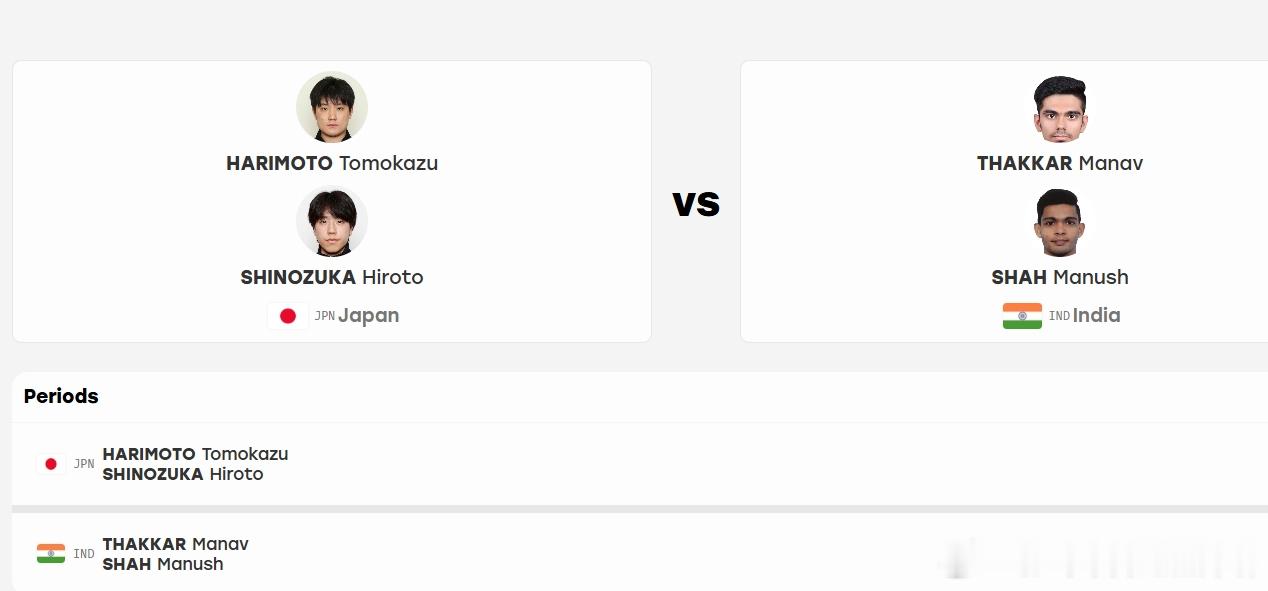Click THAKKAR Manav in the Periods row

coord(175,544)
